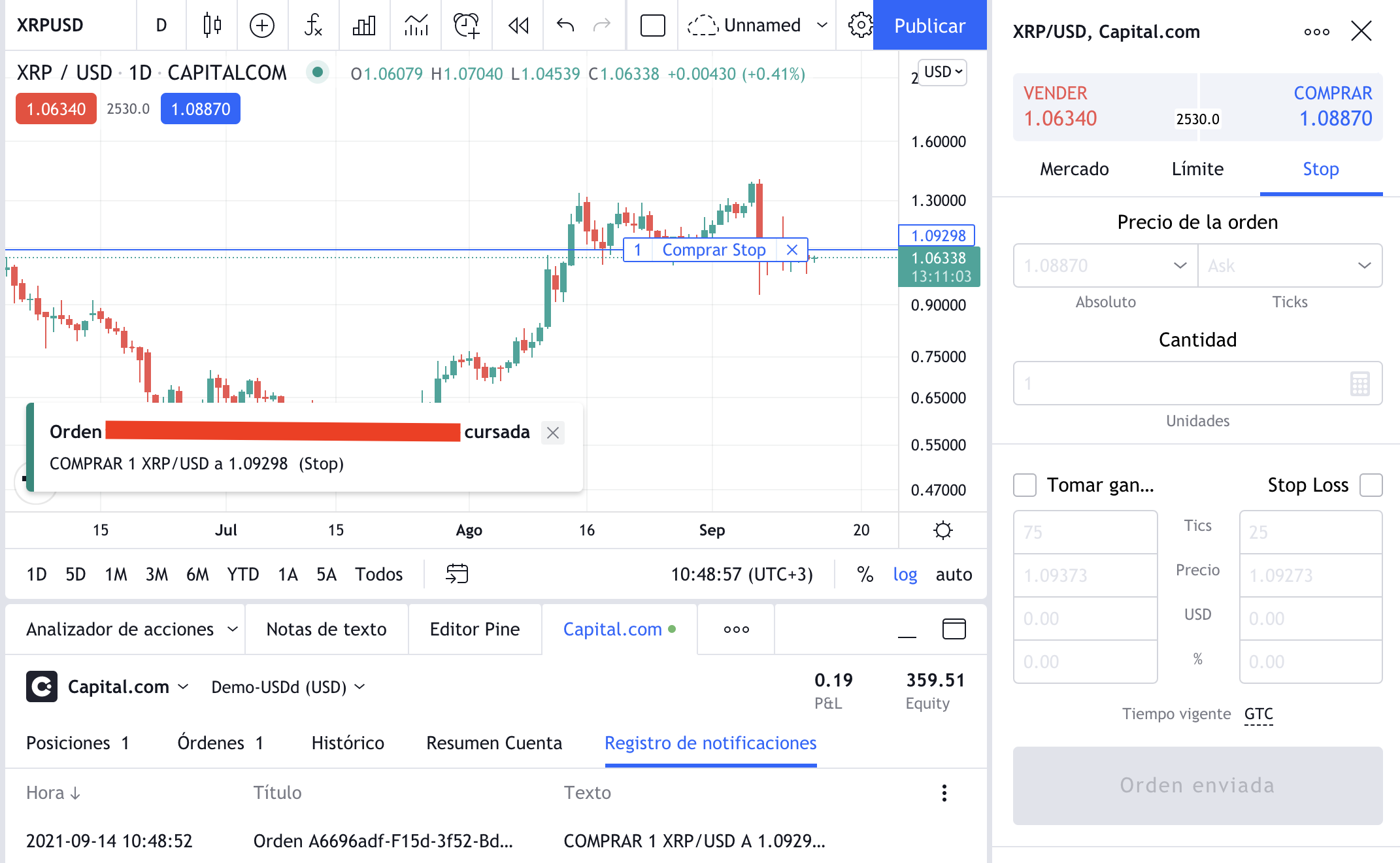
Task: Click the compare or add symbol icon
Action: coord(262,25)
